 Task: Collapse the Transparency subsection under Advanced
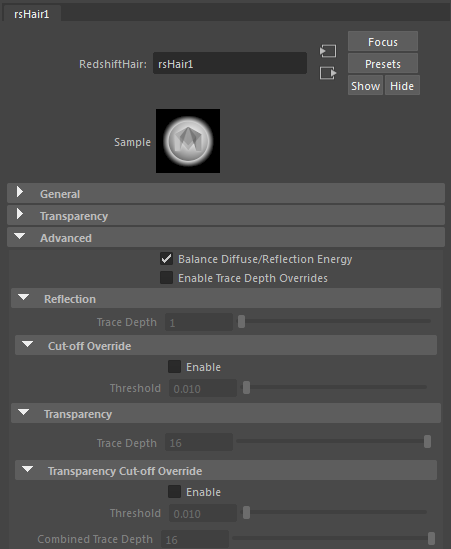coord(226,414)
